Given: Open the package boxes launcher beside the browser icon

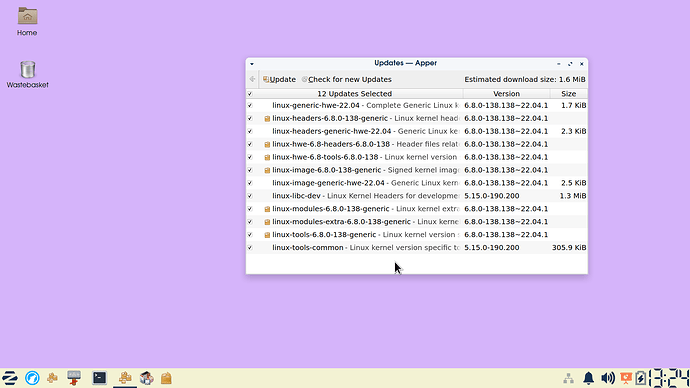Looking at the screenshot, I should (52, 378).
